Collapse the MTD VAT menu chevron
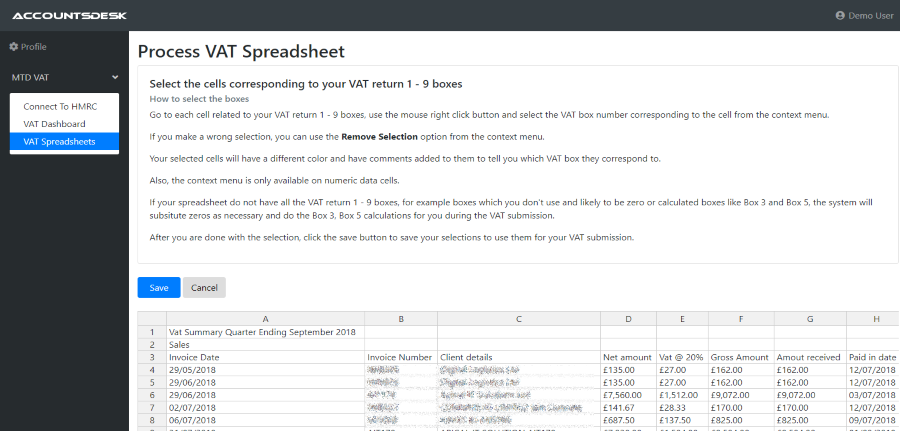 click(115, 77)
